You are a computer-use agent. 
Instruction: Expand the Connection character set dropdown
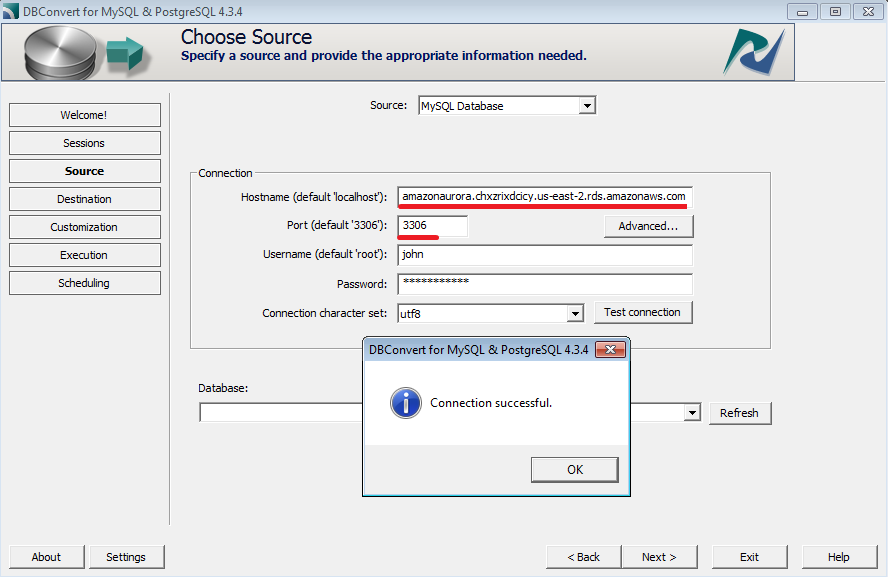[575, 313]
